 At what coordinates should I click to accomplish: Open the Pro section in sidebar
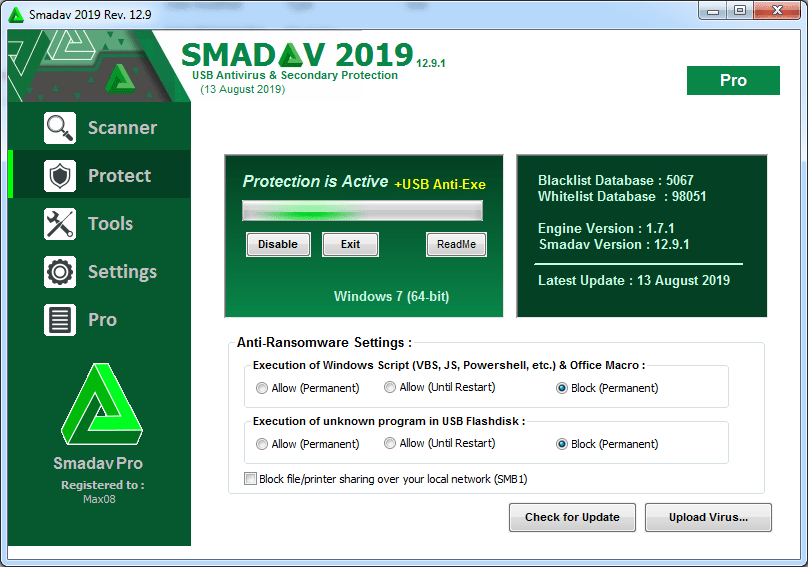point(103,320)
